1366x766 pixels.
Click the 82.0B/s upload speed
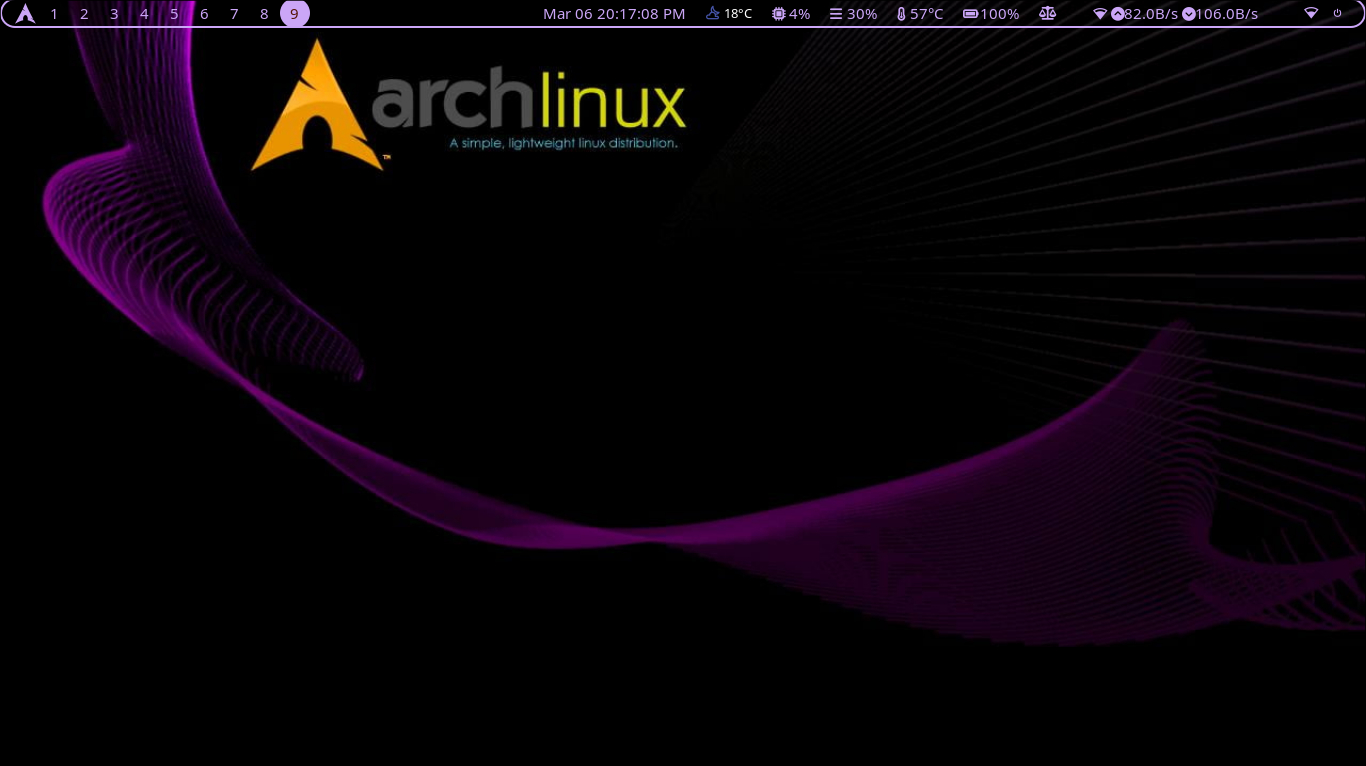tap(1151, 14)
